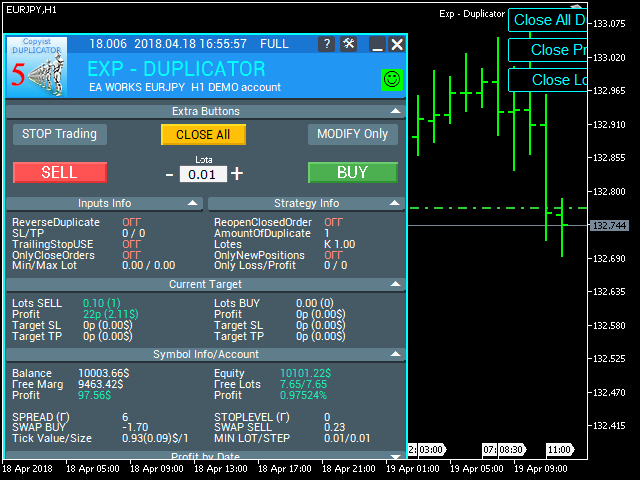Increase lots with plus button
Image resolution: width=640 pixels, height=480 pixels.
click(237, 174)
